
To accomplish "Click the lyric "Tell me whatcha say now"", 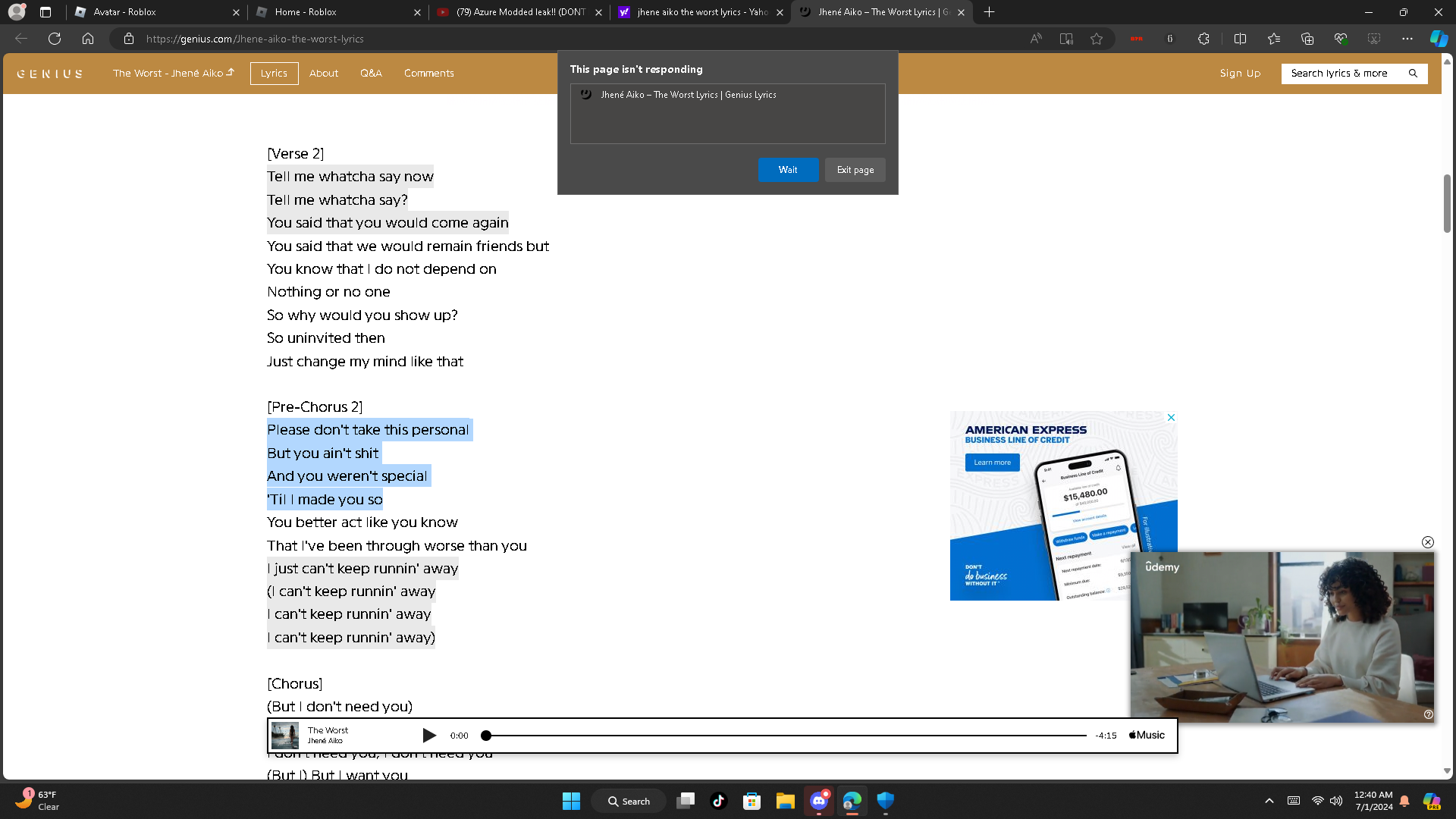I will pyautogui.click(x=350, y=177).
